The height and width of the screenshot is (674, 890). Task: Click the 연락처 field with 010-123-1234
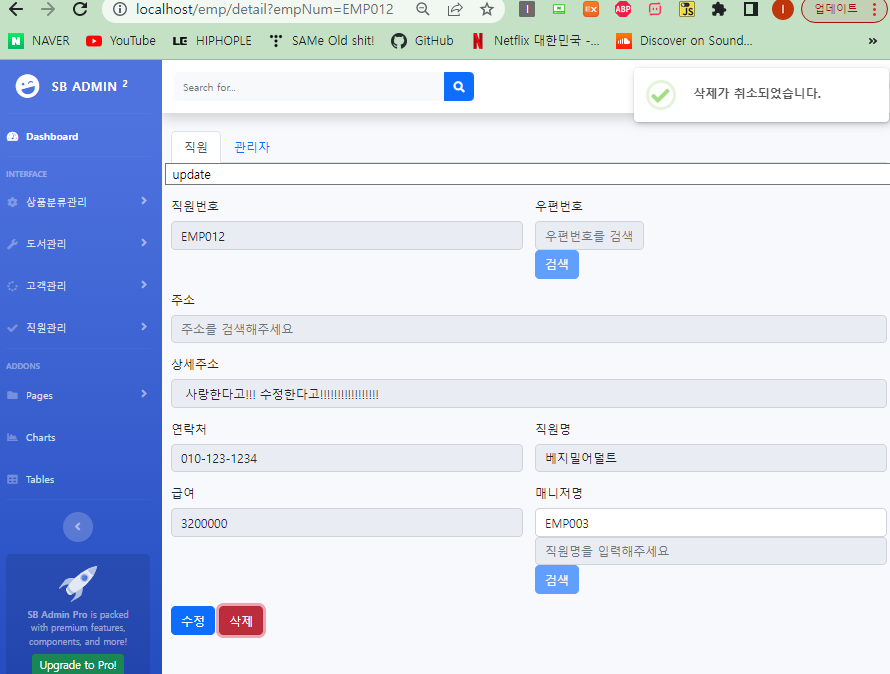(347, 458)
